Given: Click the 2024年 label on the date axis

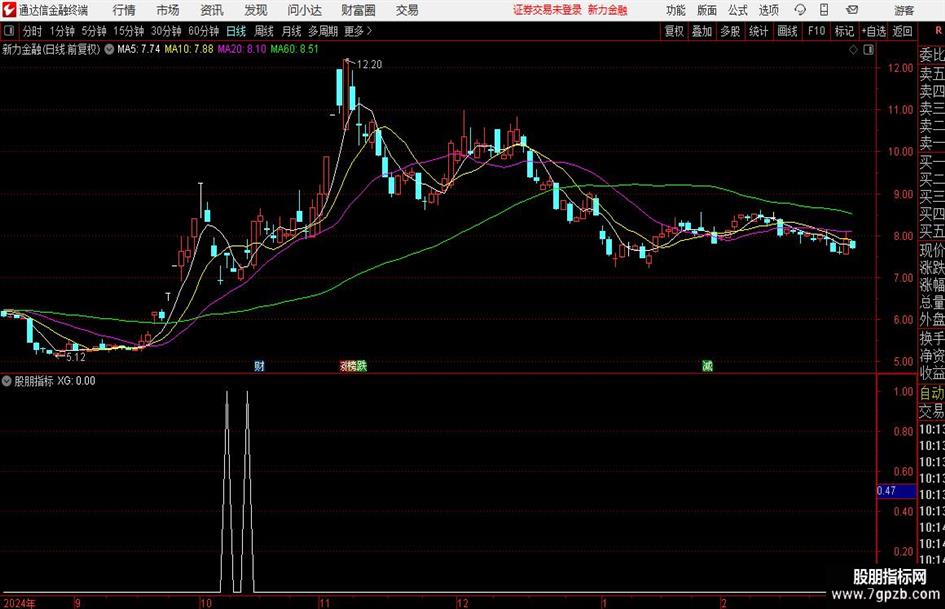Looking at the screenshot, I should 19,603.
